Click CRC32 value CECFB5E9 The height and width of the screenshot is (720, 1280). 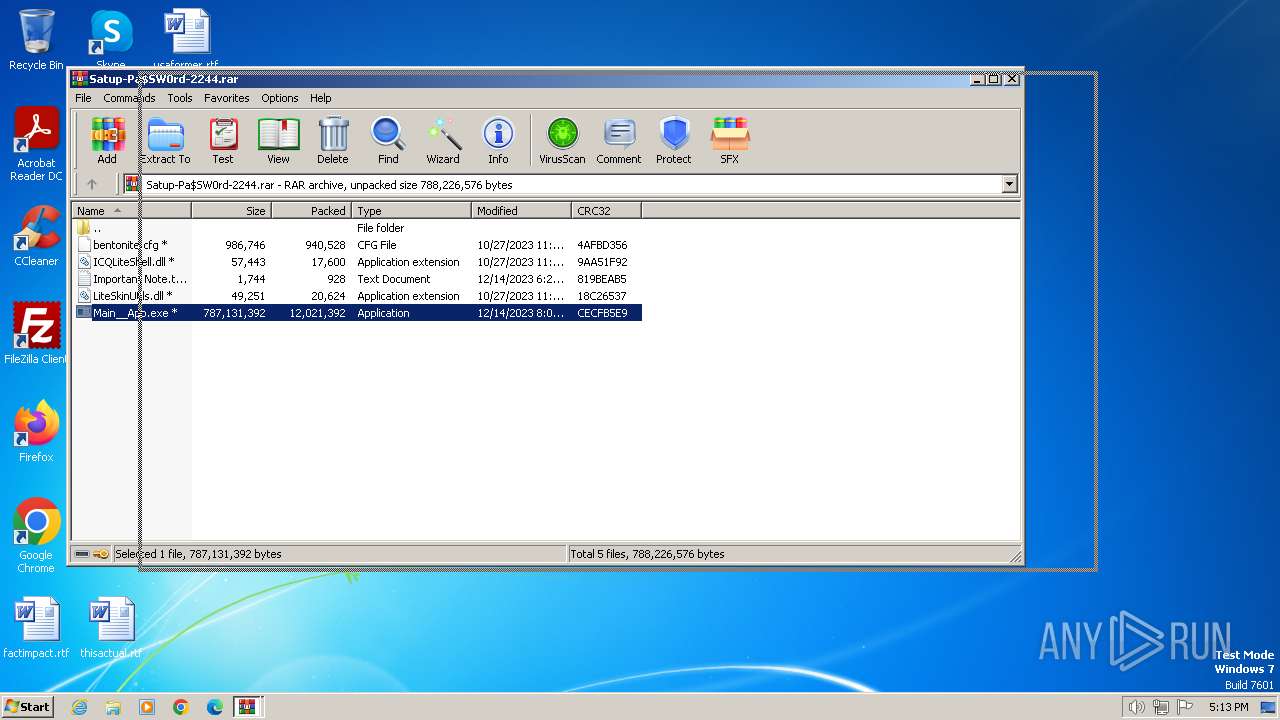[x=602, y=313]
